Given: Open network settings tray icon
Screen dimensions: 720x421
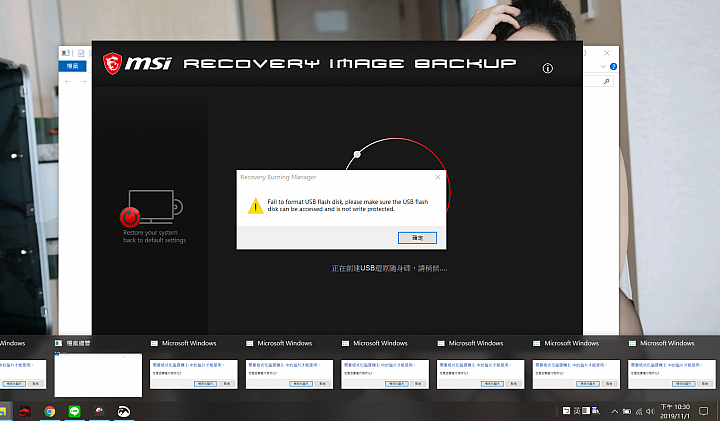Looking at the screenshot, I should coord(639,411).
